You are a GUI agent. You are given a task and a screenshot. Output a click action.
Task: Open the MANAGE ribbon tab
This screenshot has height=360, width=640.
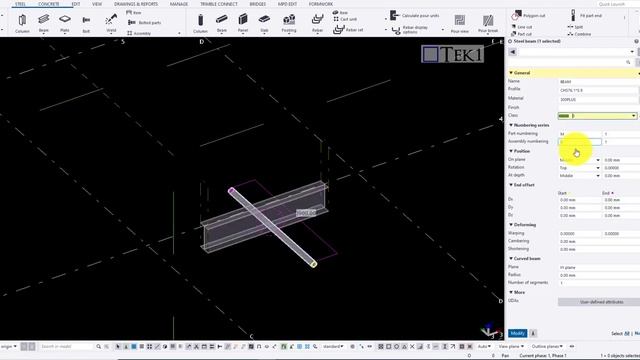click(x=179, y=4)
